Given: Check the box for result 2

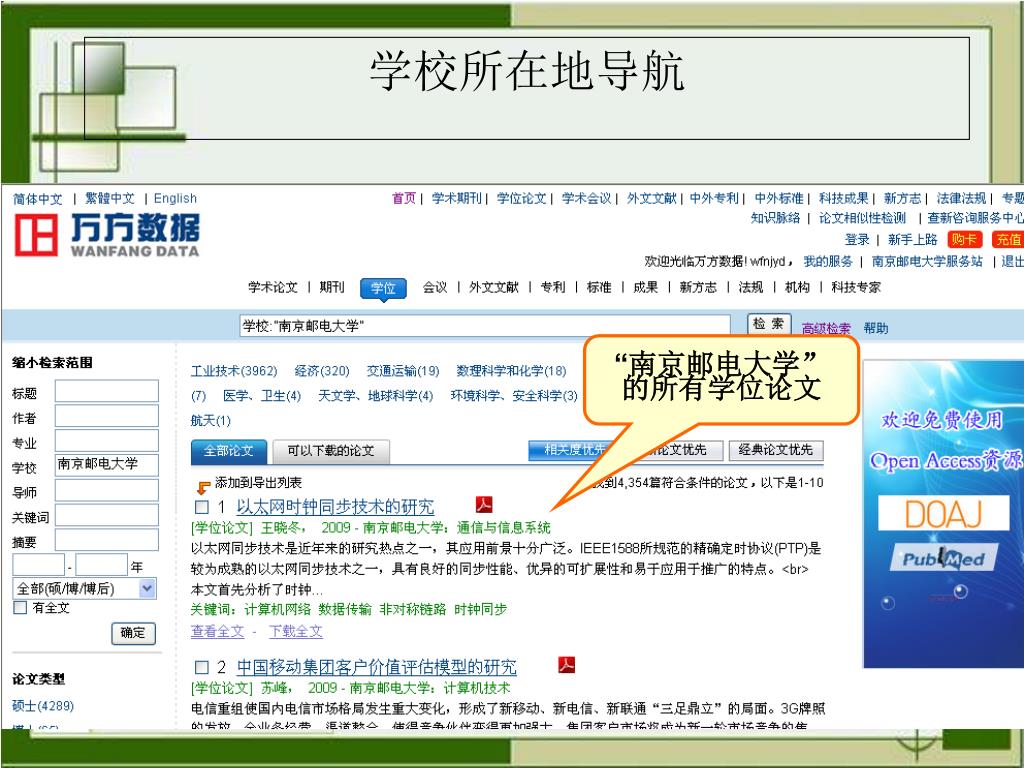Looking at the screenshot, I should [x=202, y=667].
